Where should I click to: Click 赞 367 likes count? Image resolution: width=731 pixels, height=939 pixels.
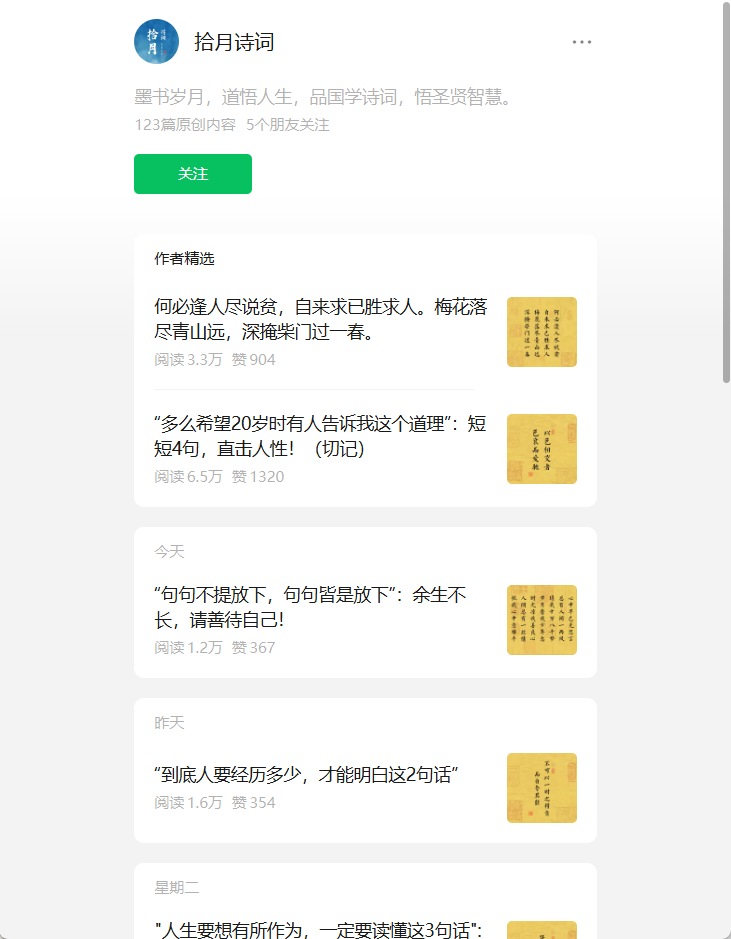(x=254, y=647)
